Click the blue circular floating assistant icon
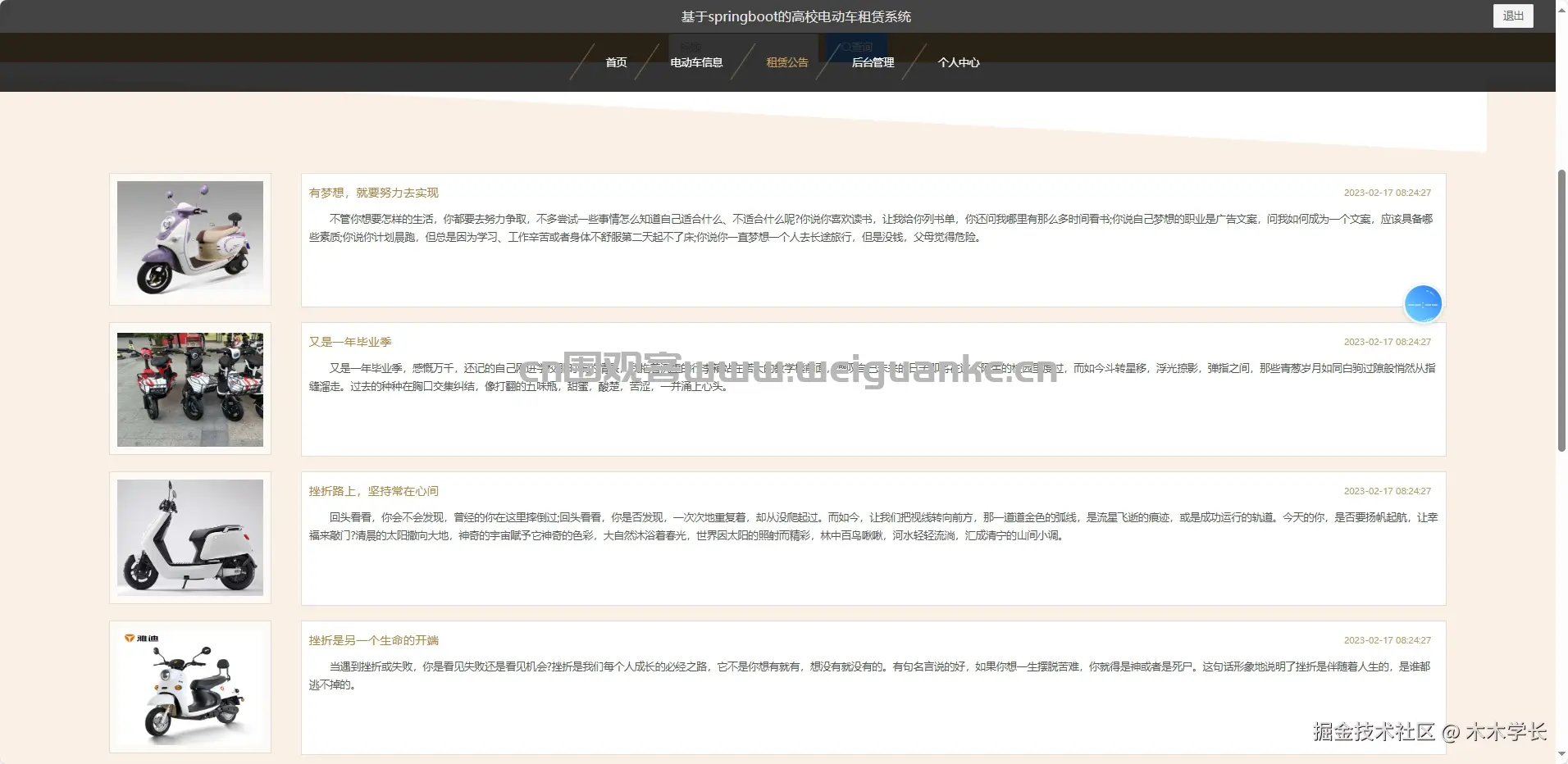The image size is (1568, 764). click(1423, 304)
